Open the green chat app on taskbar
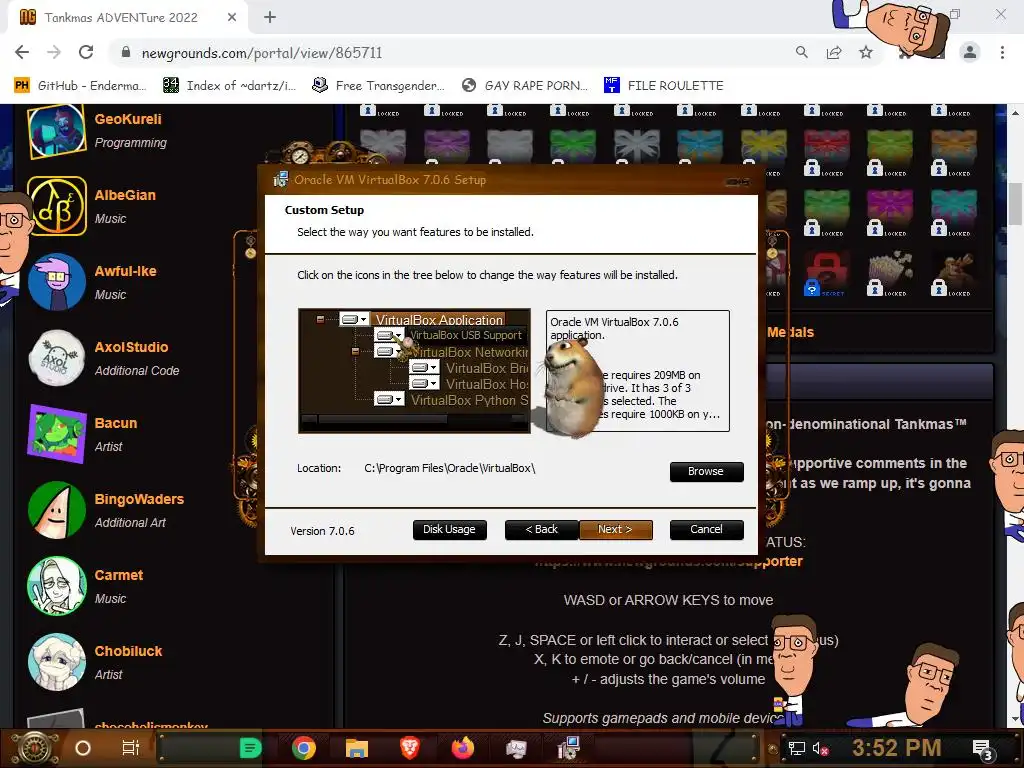 [250, 748]
